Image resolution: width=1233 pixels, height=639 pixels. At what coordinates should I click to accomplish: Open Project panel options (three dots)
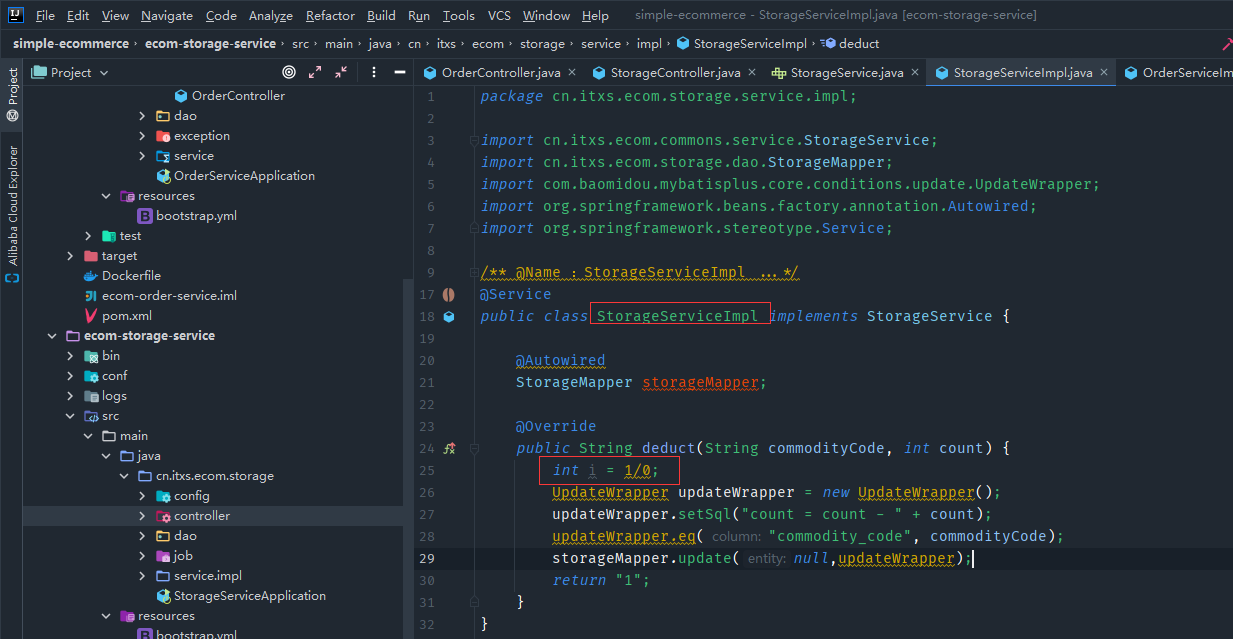(374, 72)
